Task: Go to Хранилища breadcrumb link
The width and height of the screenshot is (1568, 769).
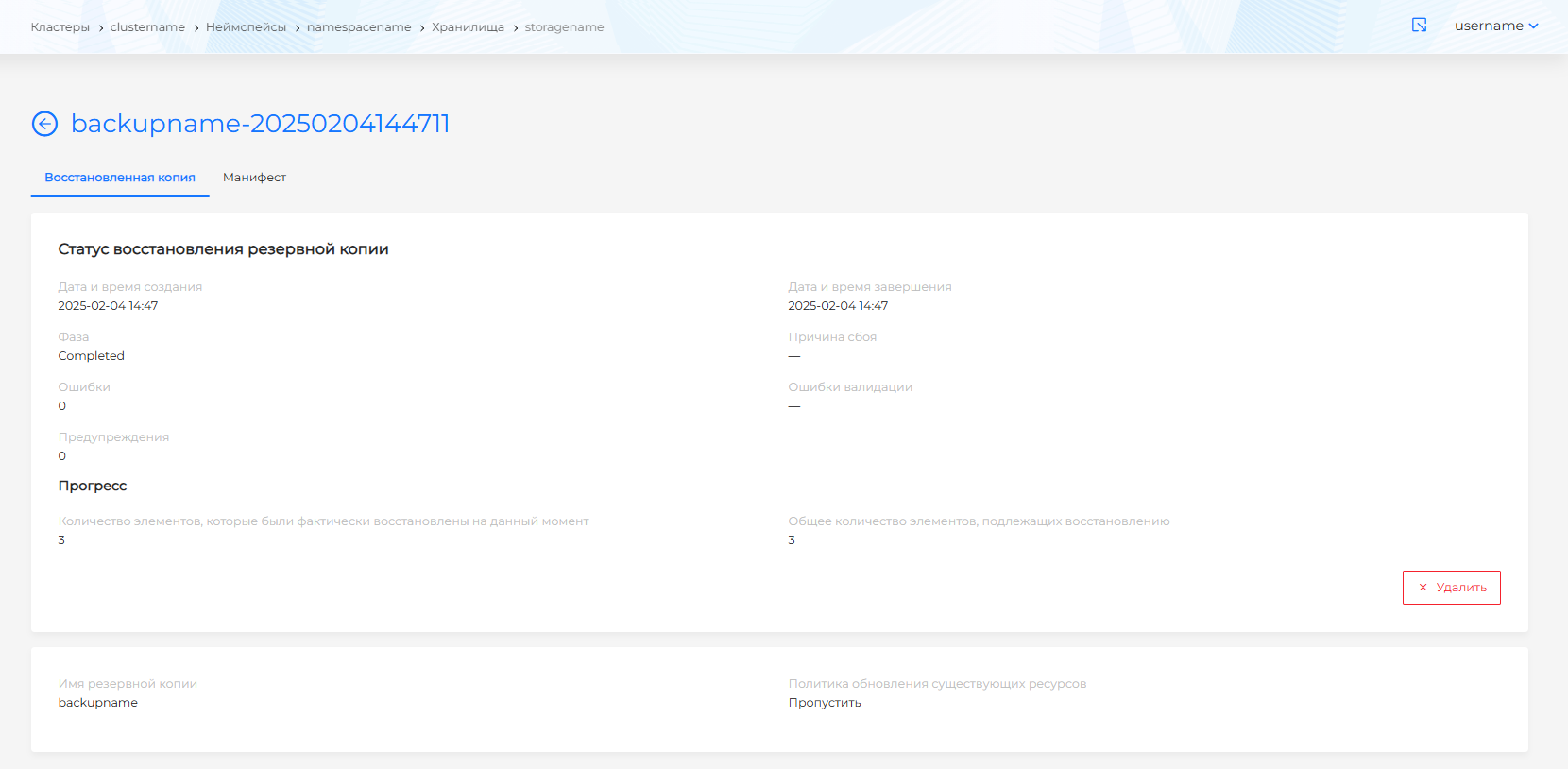Action: pos(468,27)
